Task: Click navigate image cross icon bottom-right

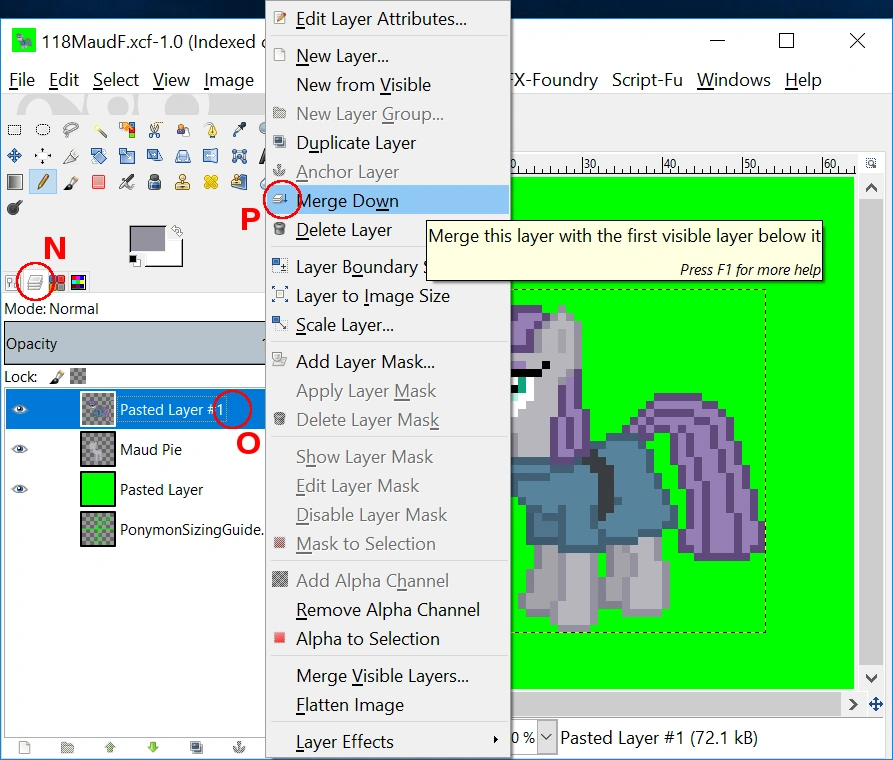Action: tap(875, 705)
